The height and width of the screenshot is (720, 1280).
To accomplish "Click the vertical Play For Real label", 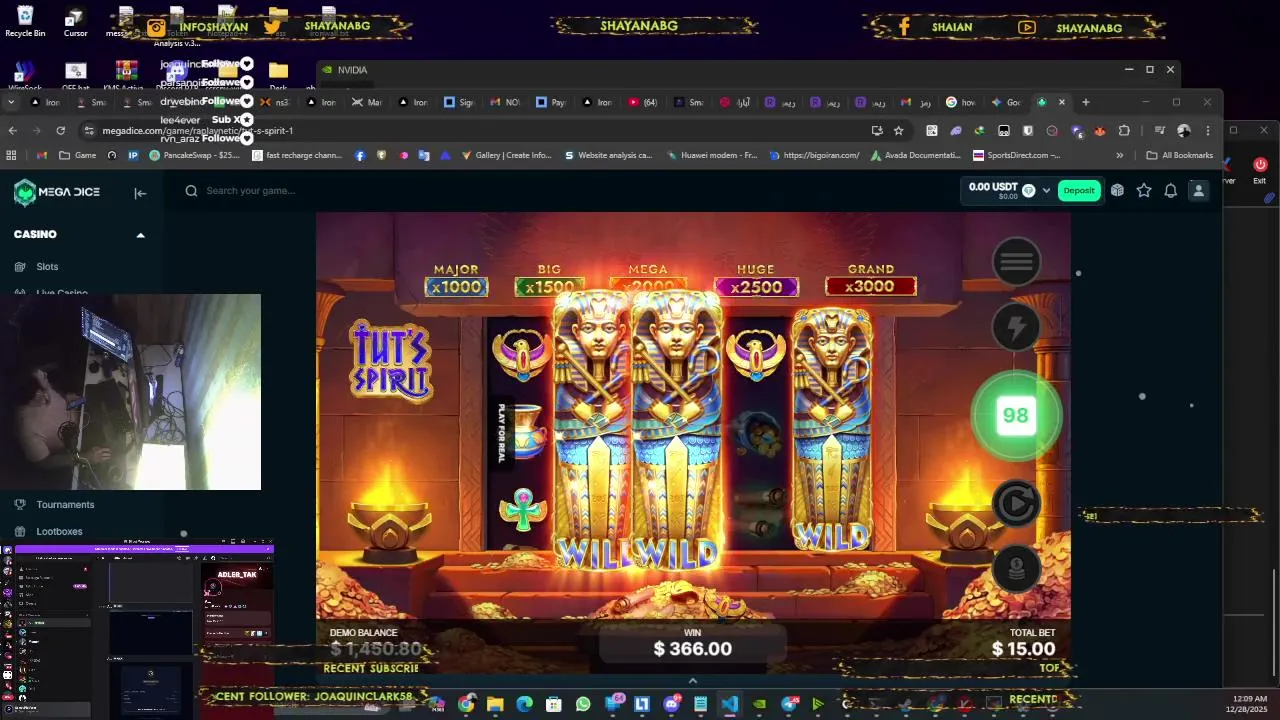I will 502,433.
